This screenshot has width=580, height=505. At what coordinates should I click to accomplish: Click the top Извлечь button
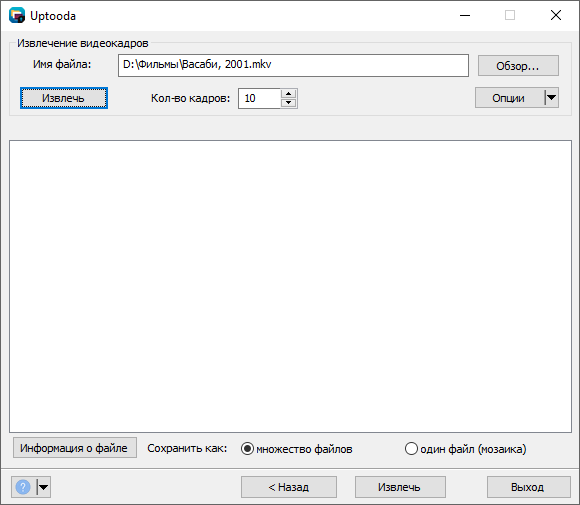click(x=64, y=98)
